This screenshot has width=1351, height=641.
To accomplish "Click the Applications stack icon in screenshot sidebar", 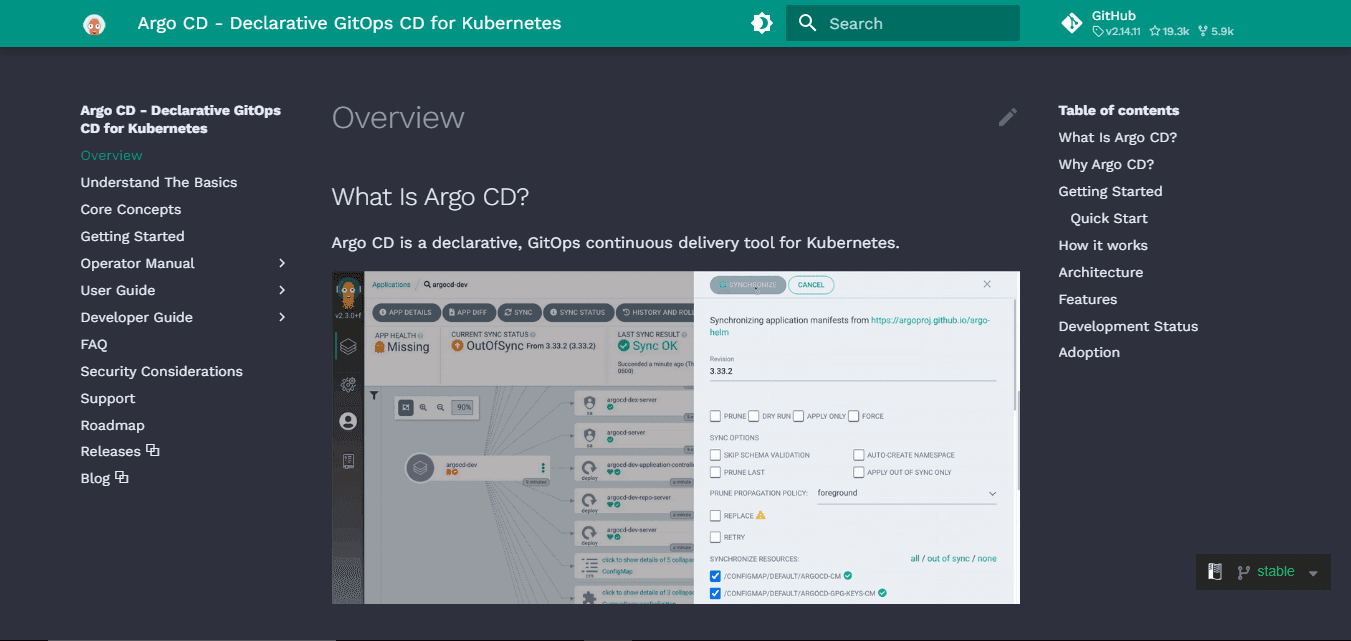I will 348,347.
